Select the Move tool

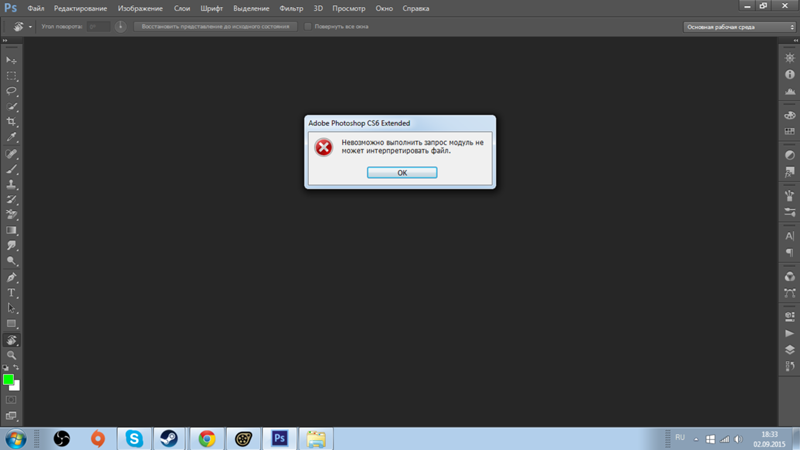[x=11, y=60]
